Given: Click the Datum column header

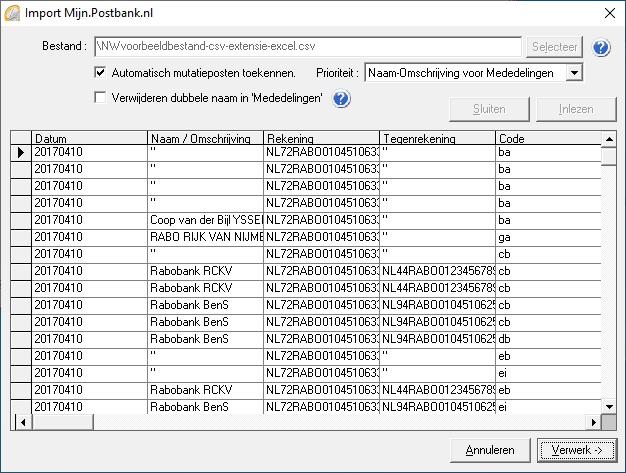Looking at the screenshot, I should tap(88, 138).
